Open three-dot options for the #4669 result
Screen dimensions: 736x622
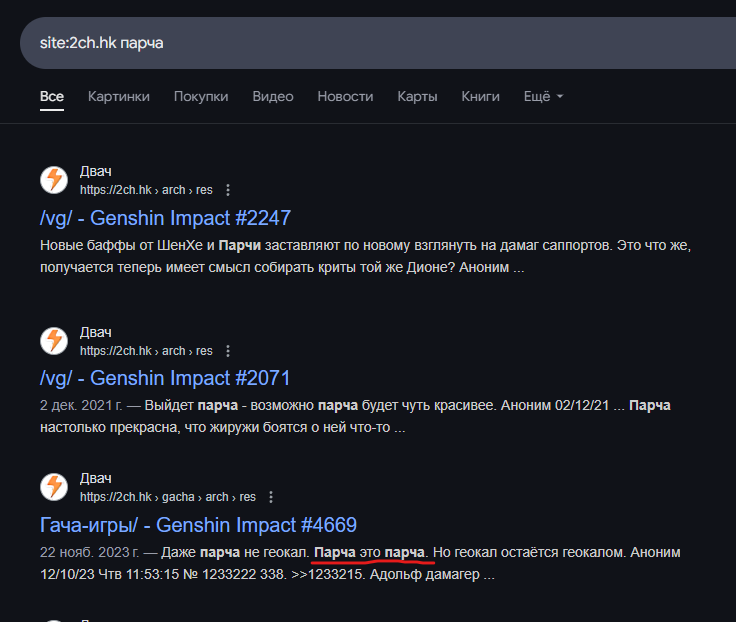coord(271,497)
